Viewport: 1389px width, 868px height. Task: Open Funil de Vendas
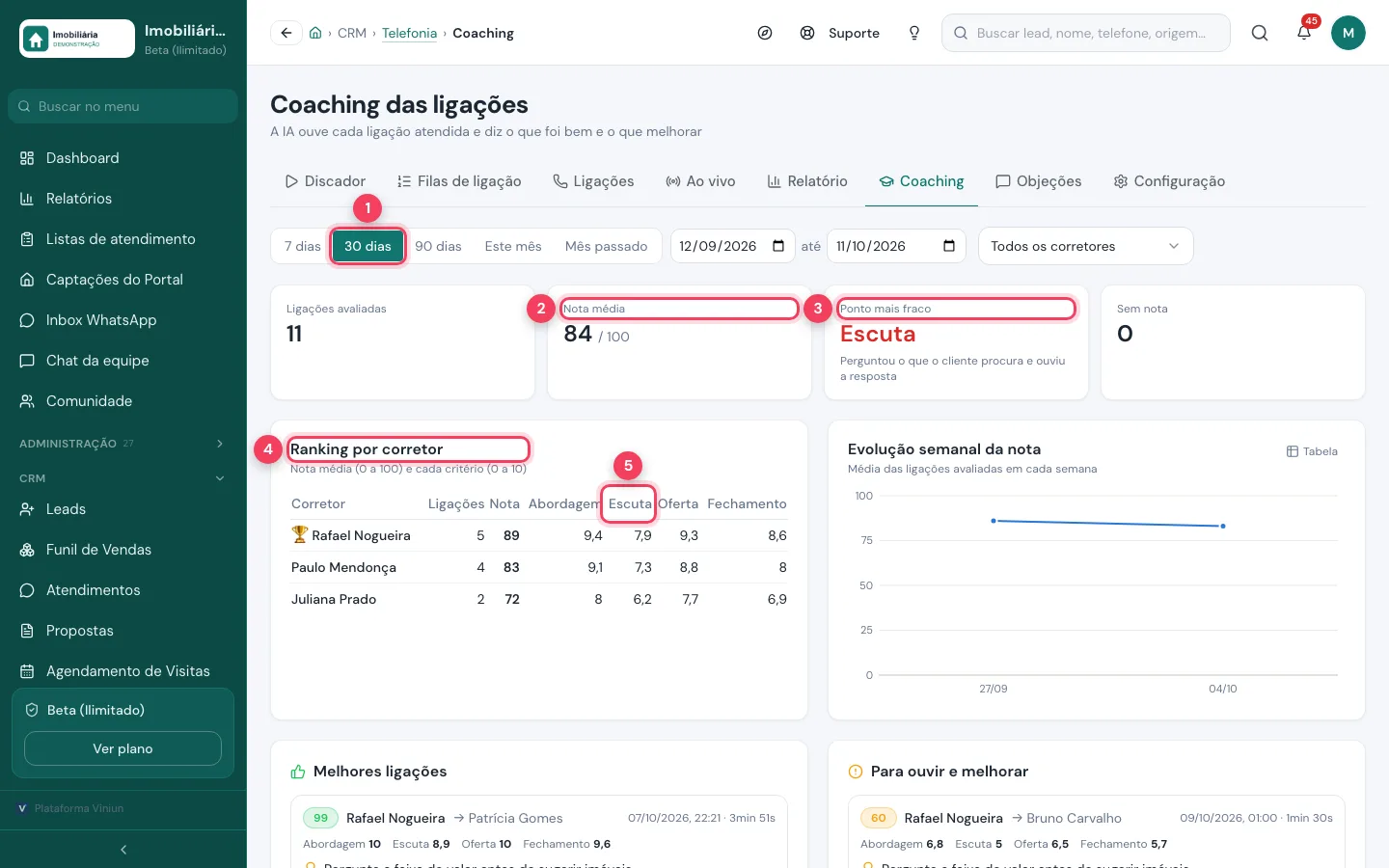tap(123, 550)
